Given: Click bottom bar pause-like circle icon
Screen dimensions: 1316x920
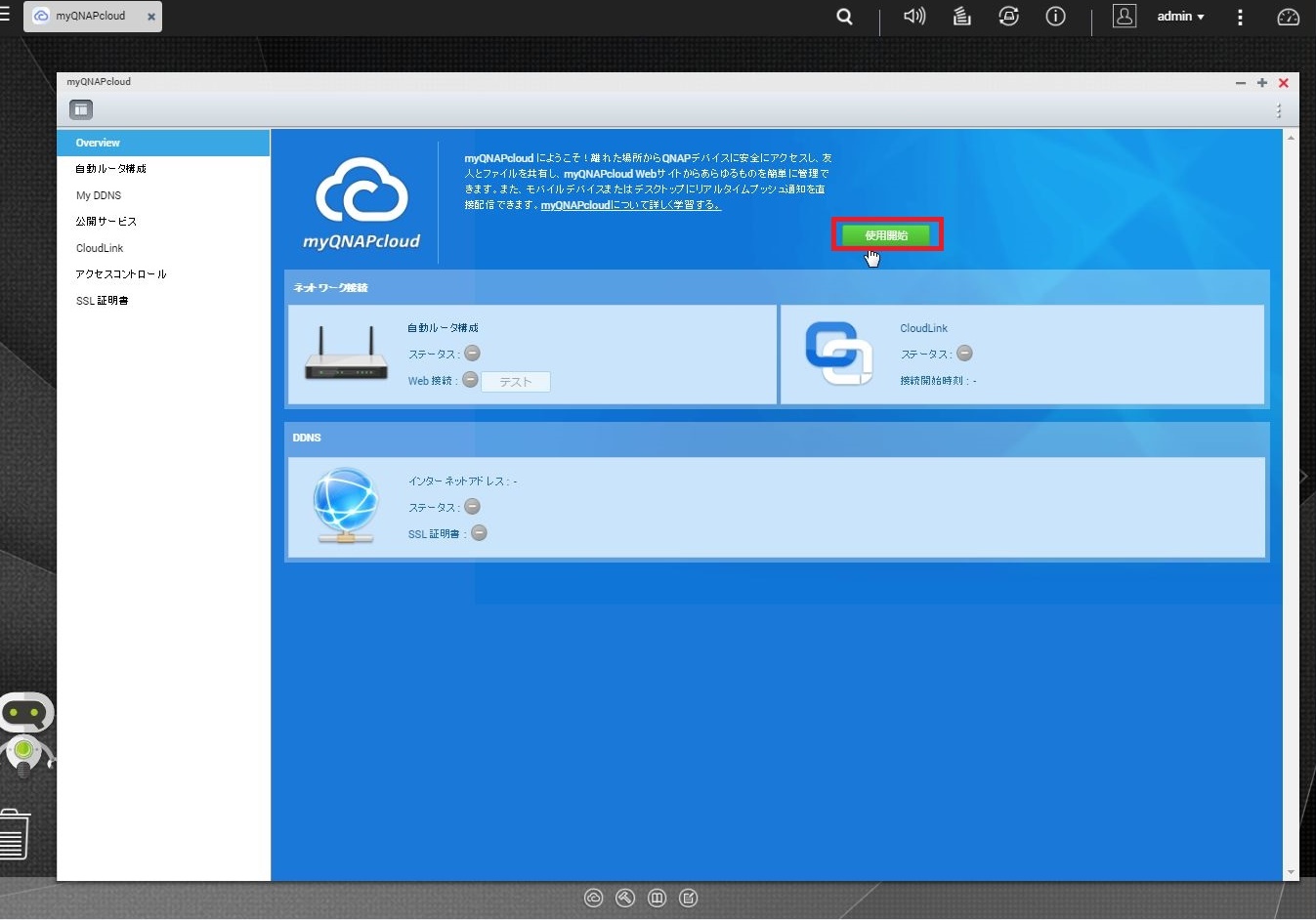Looking at the screenshot, I should pos(657,899).
